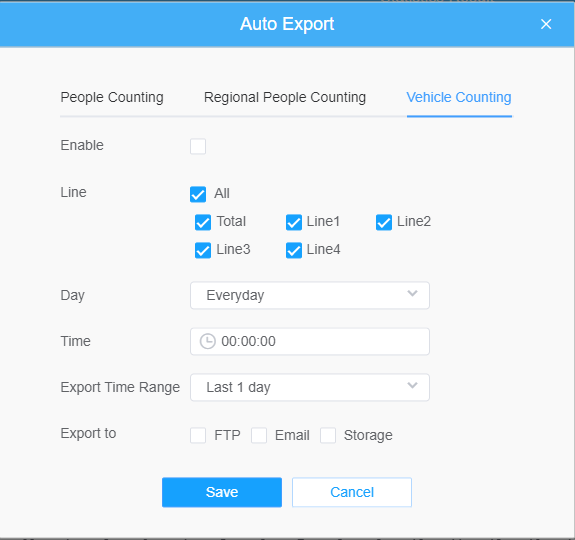Select the Vehicle Counting tab

pyautogui.click(x=459, y=98)
